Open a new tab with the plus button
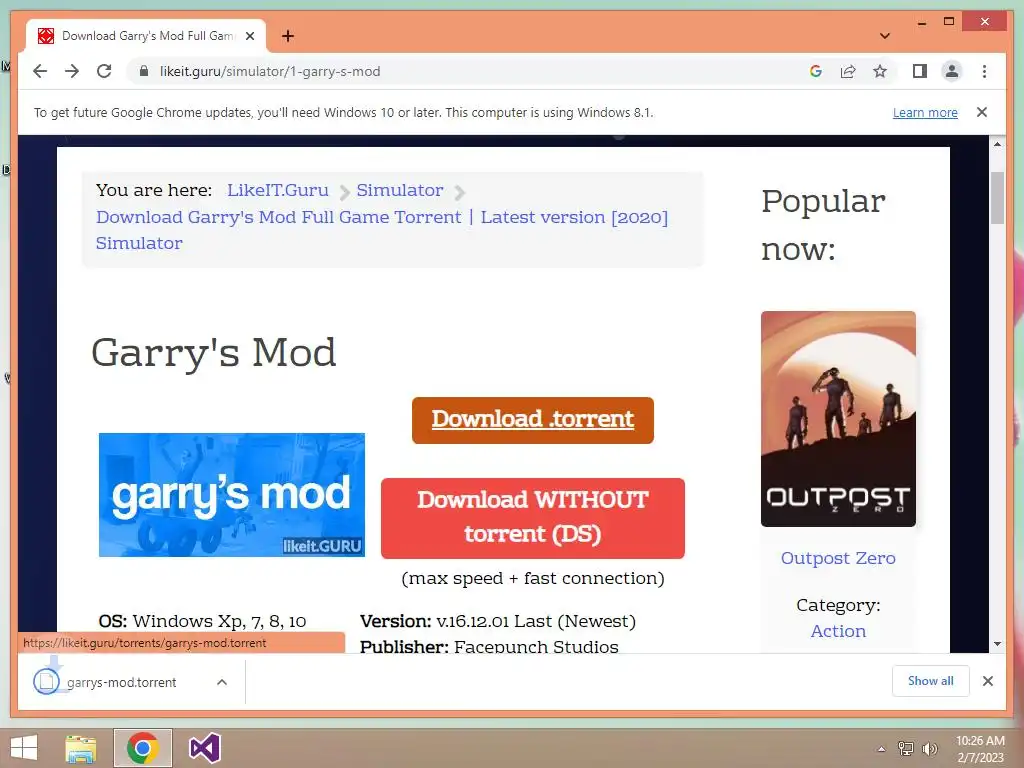 click(x=288, y=36)
